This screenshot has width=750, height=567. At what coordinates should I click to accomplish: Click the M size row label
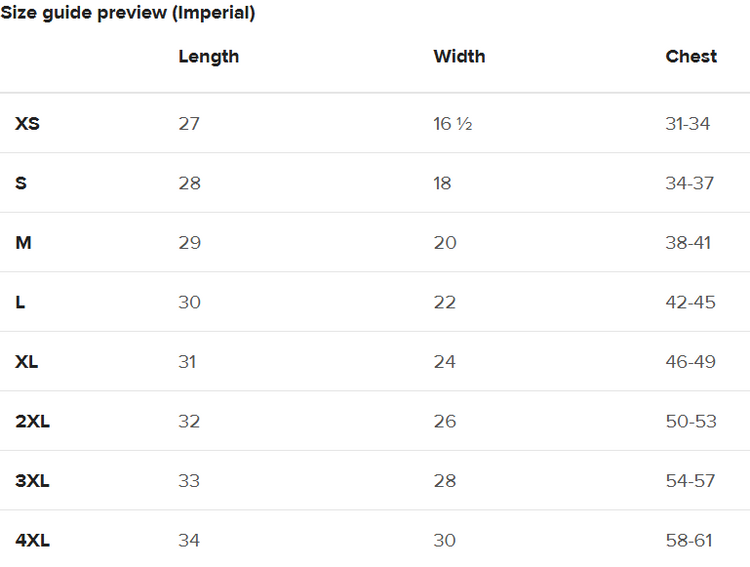point(23,243)
